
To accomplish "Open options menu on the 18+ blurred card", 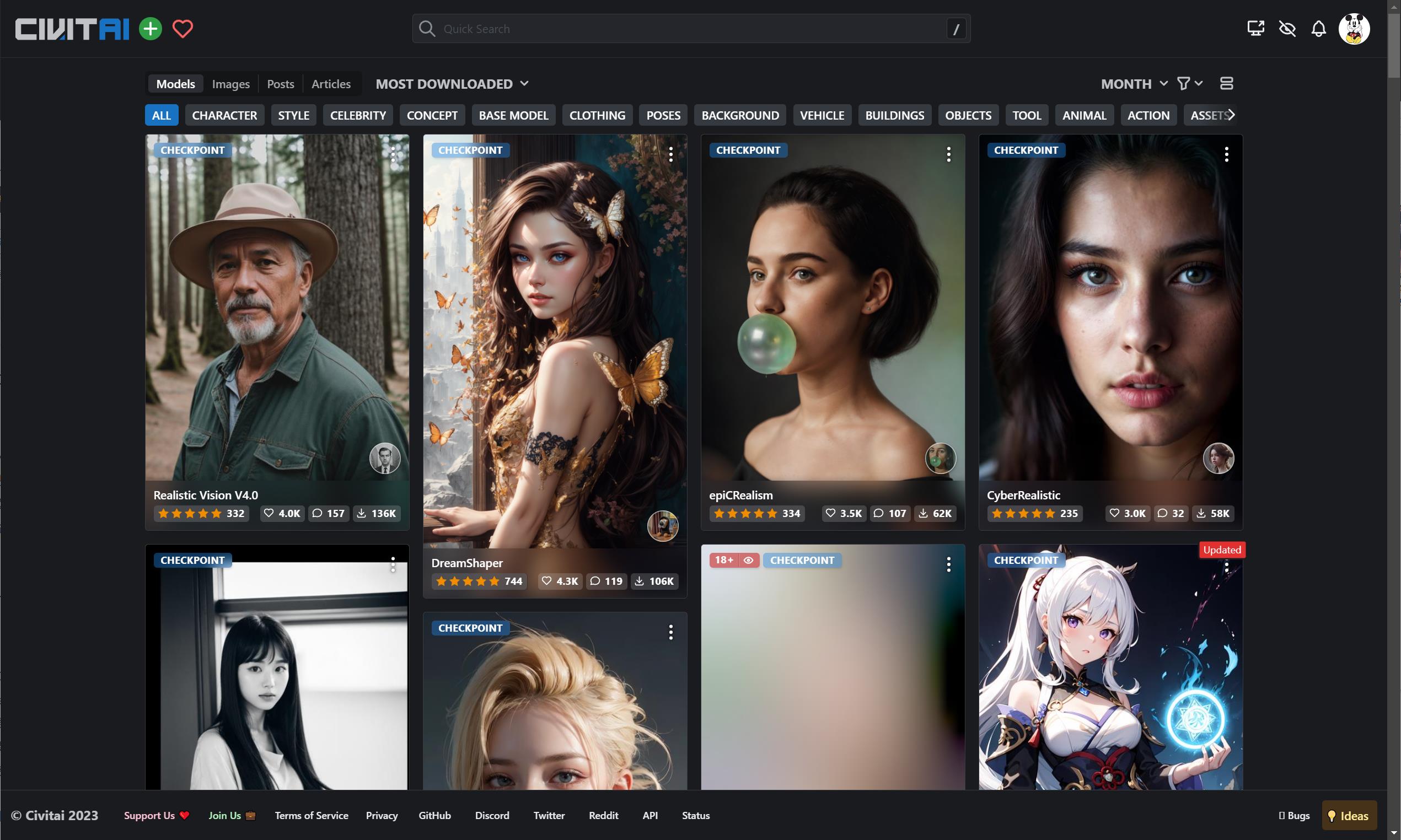I will point(949,564).
